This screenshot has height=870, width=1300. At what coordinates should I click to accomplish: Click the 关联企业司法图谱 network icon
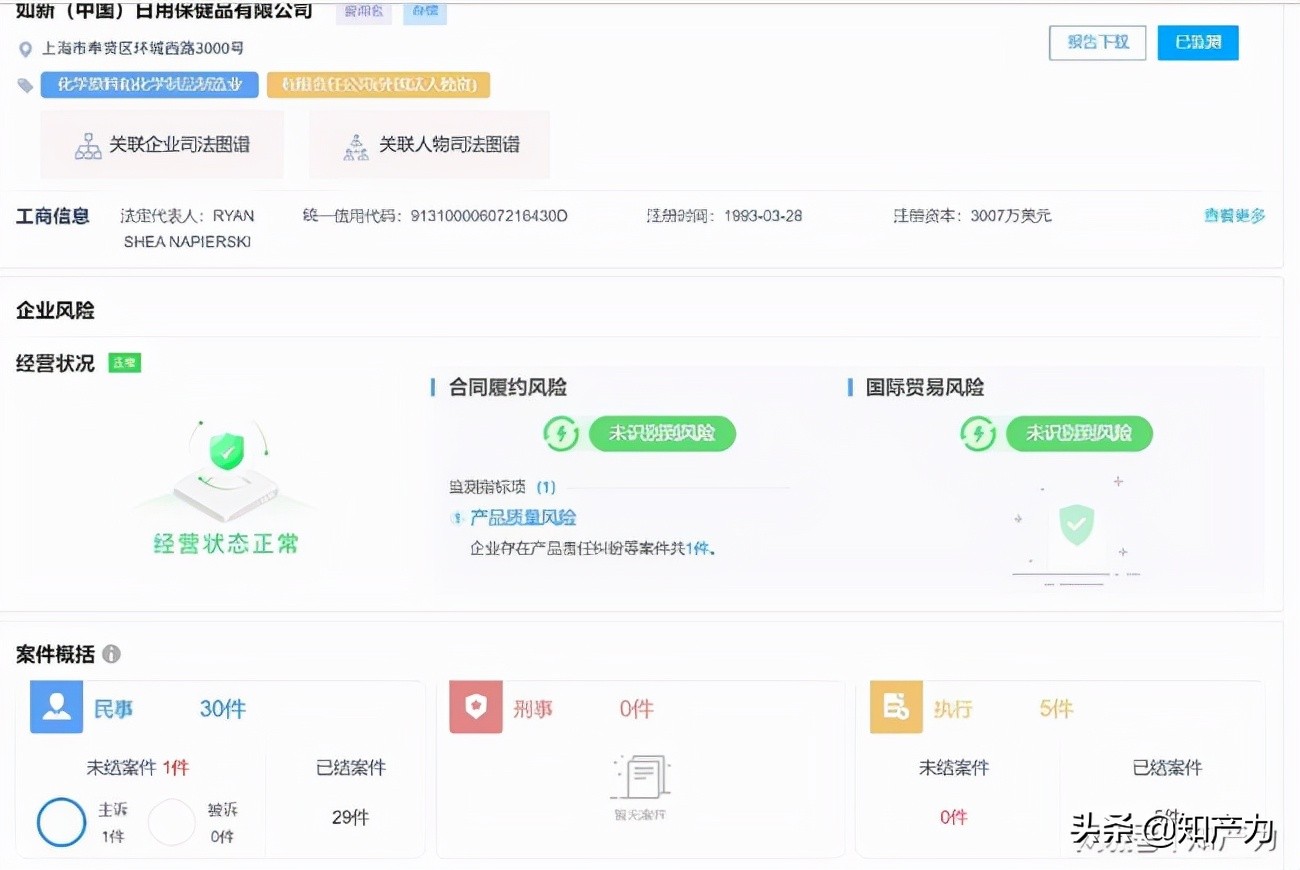pyautogui.click(x=86, y=144)
